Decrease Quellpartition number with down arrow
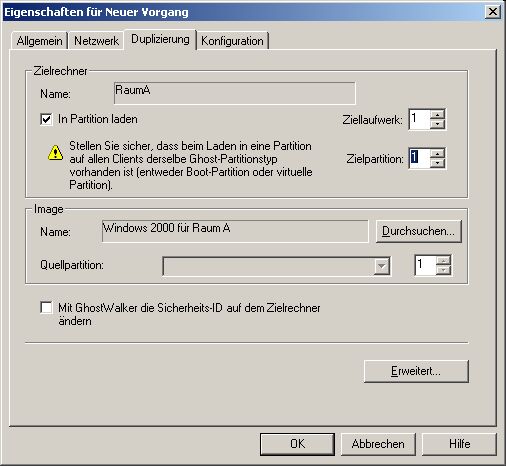The image size is (506, 466). point(443,270)
